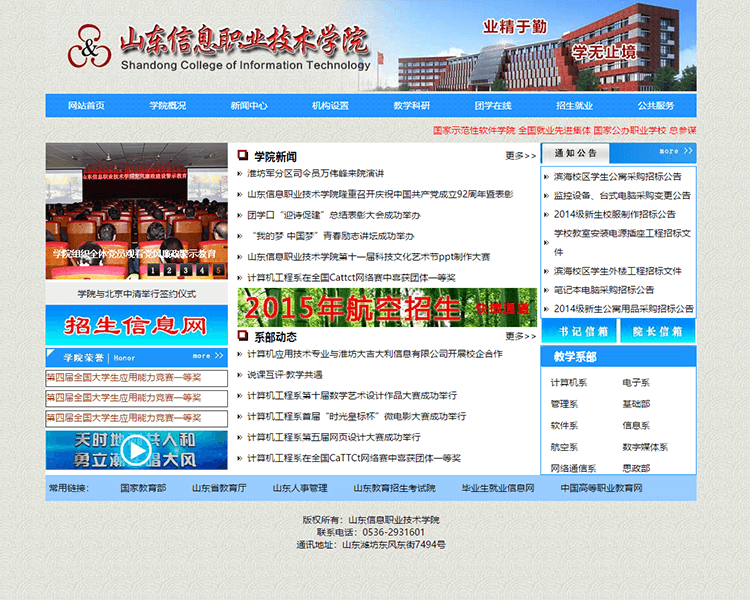
Task: Open news 团学口迎评促建总结表彰大会
Action: coord(333,215)
